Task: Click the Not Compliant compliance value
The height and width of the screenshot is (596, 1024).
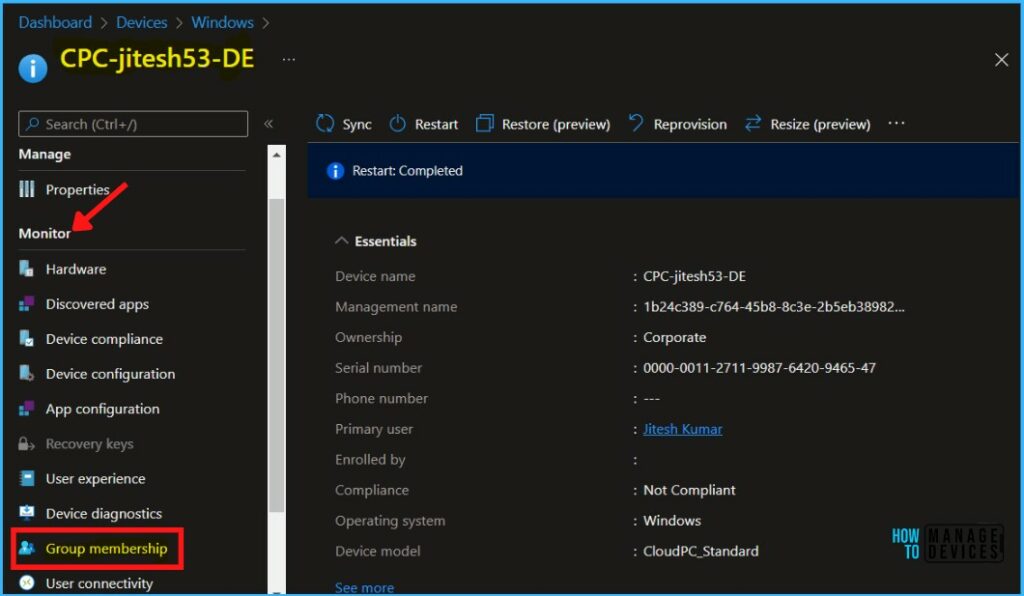Action: pos(689,490)
